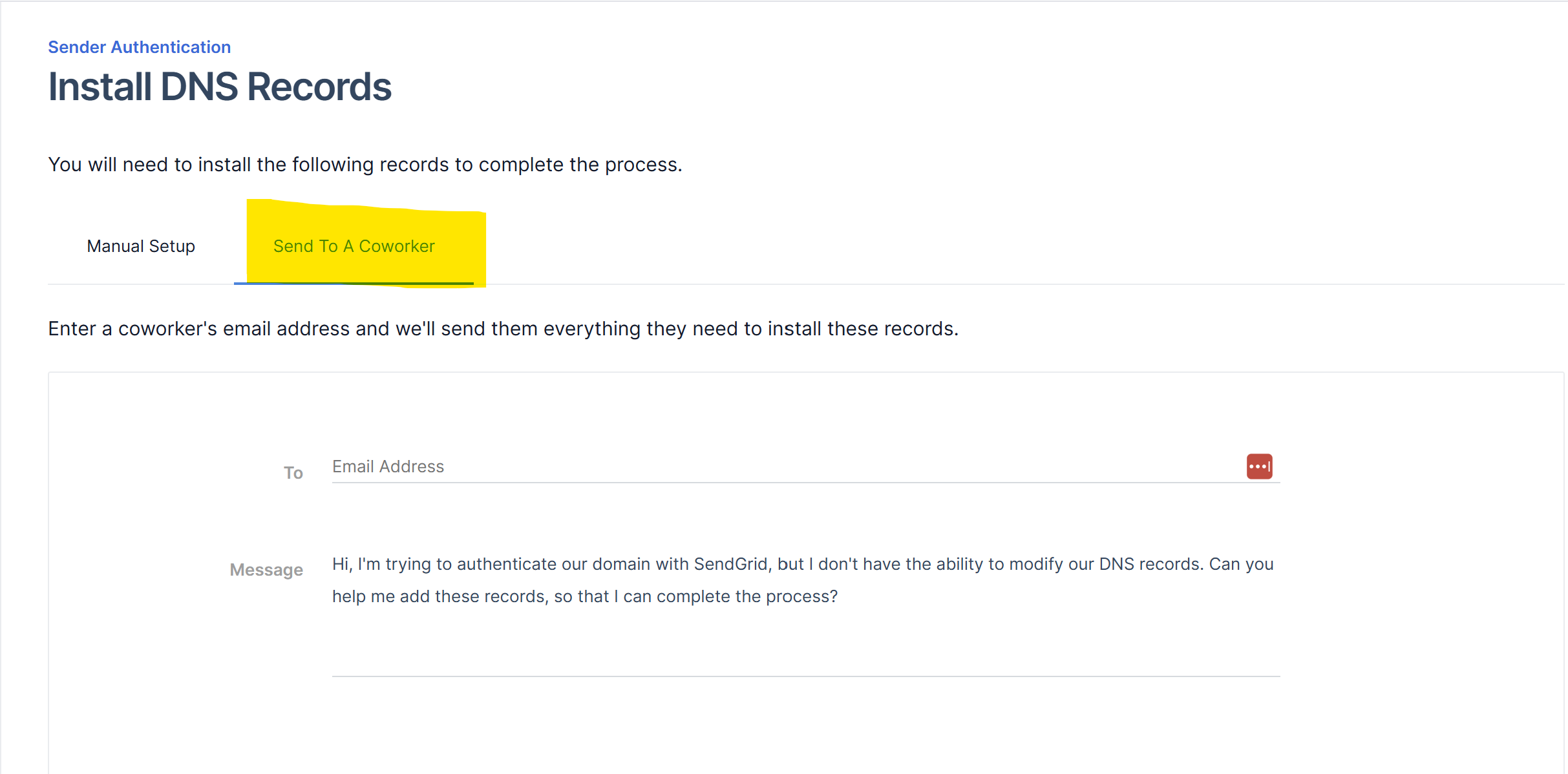Click the "Enter a coworker's email address" instruction
This screenshot has height=774, width=1568.
click(x=503, y=329)
